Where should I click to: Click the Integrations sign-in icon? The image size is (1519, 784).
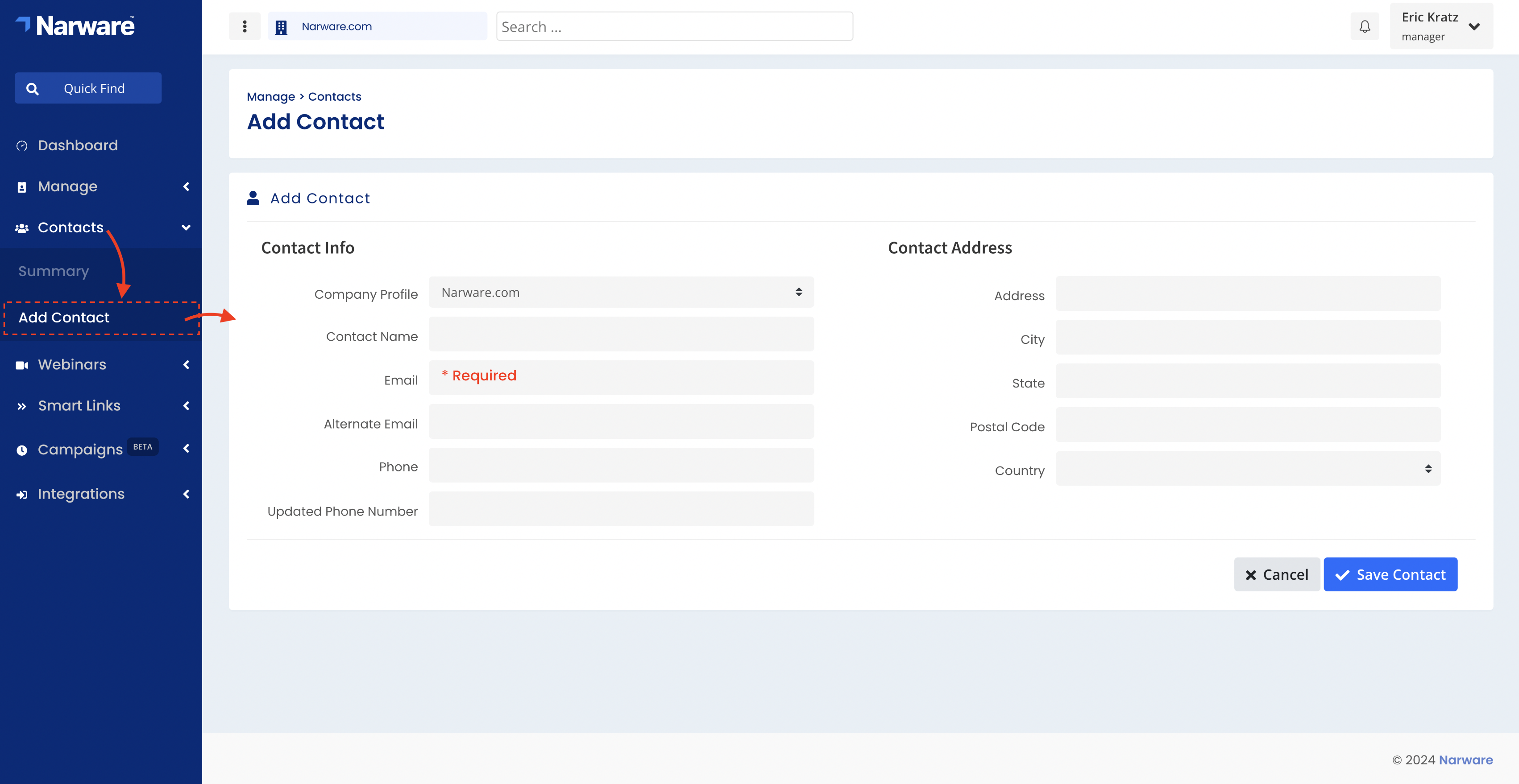[22, 495]
